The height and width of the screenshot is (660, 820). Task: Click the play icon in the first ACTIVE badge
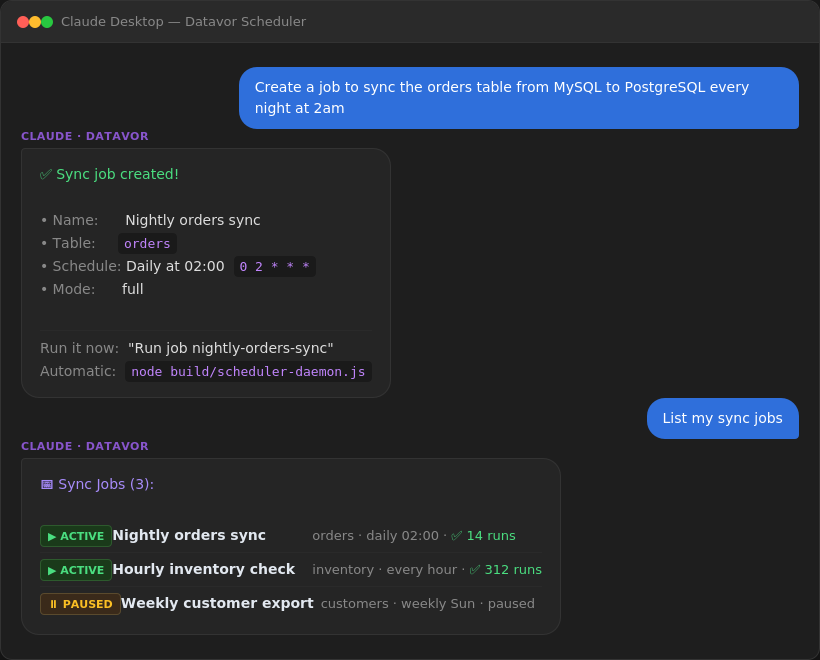point(51,535)
